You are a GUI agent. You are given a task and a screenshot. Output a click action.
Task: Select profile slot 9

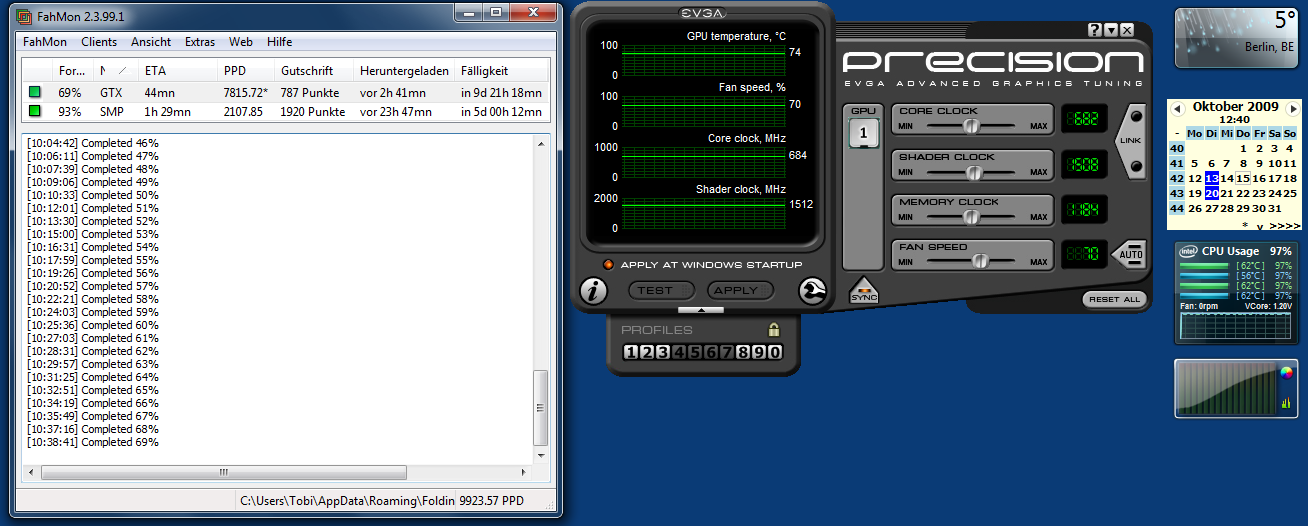[759, 352]
